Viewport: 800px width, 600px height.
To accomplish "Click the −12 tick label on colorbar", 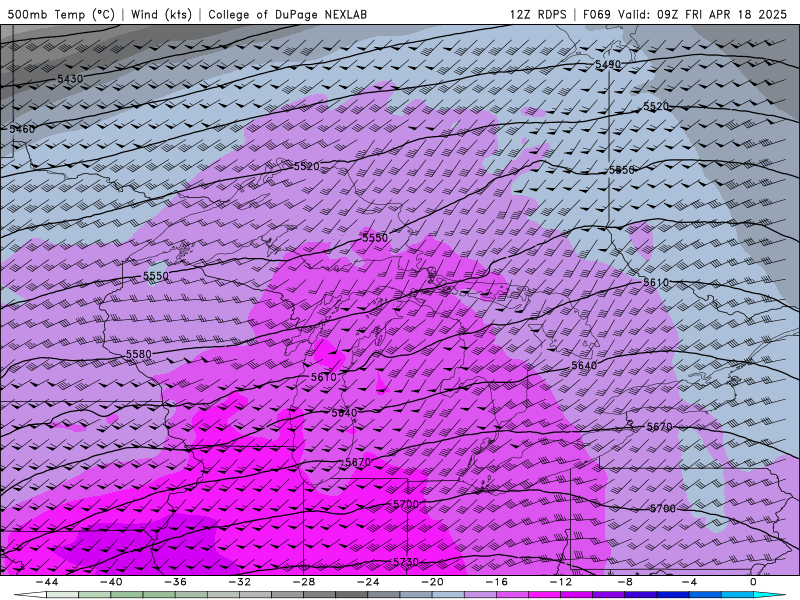I will [561, 582].
